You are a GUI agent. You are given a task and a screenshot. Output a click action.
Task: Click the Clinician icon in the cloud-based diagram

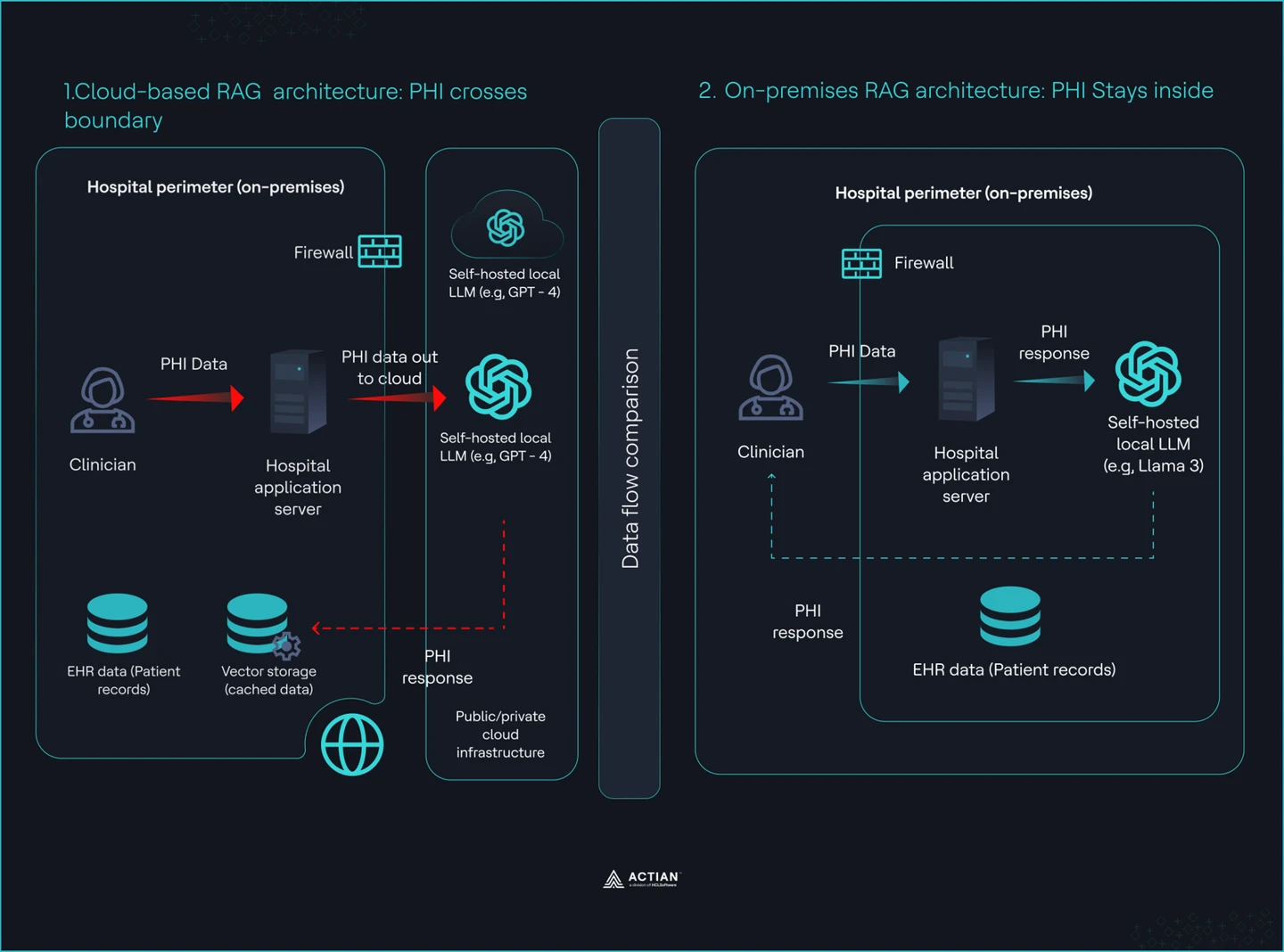102,401
